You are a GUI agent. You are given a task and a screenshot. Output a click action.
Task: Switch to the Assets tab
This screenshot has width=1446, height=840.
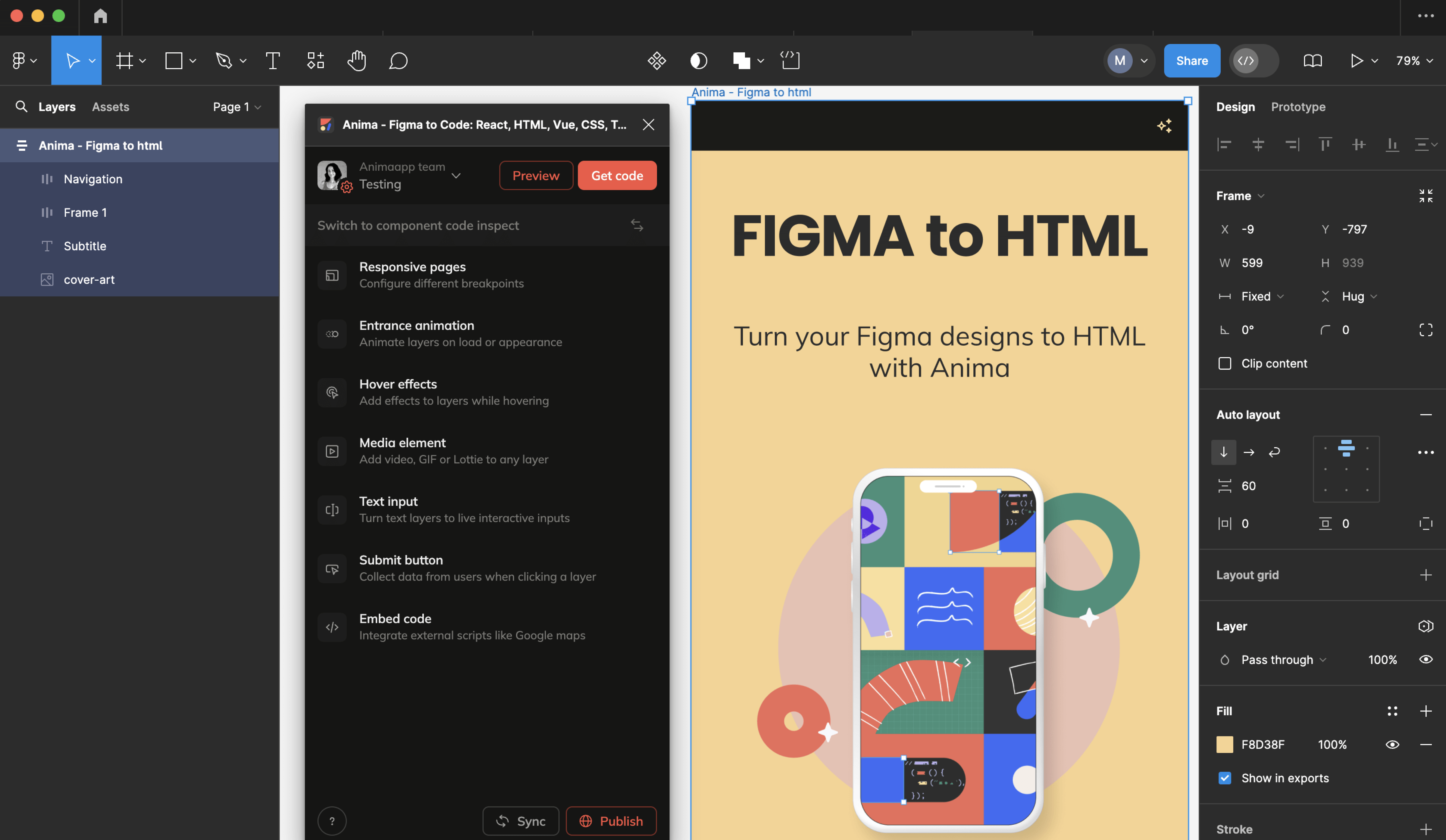point(110,107)
